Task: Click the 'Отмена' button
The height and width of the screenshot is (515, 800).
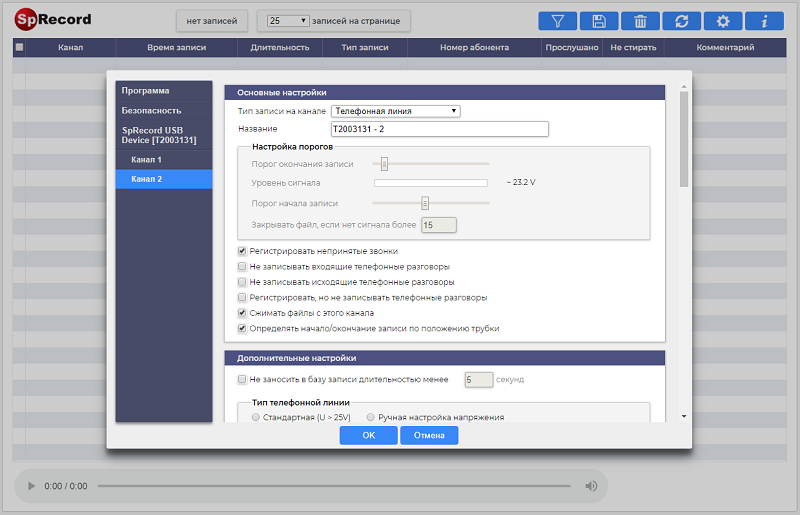Action: coord(429,435)
